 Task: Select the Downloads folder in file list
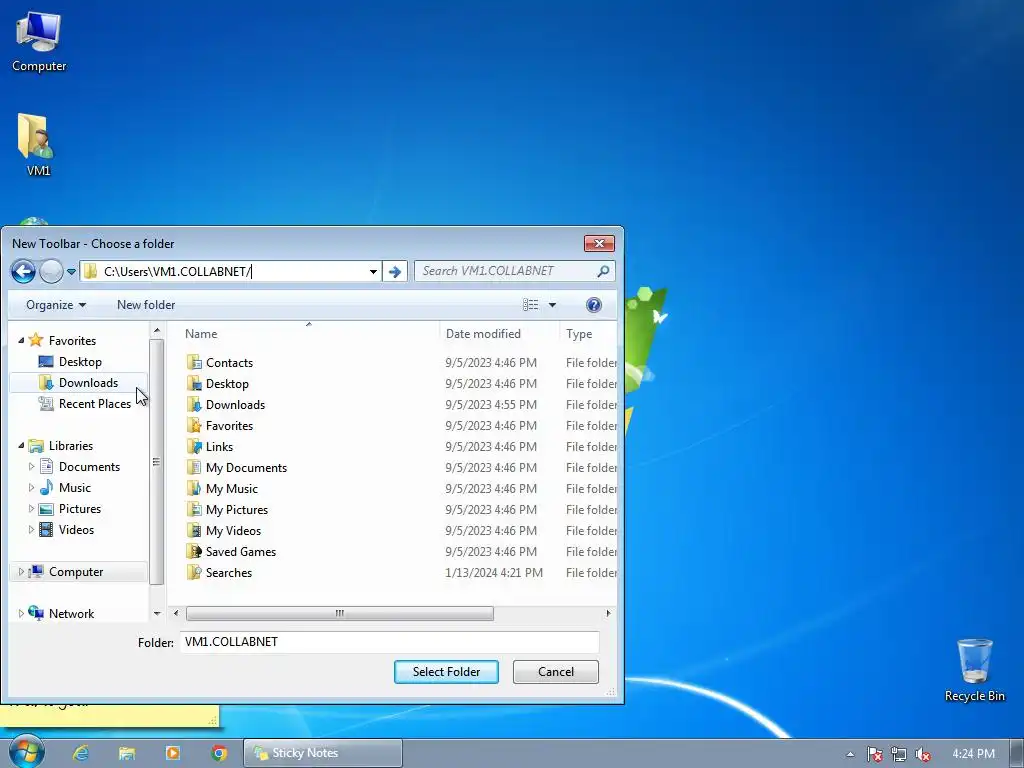(x=235, y=404)
